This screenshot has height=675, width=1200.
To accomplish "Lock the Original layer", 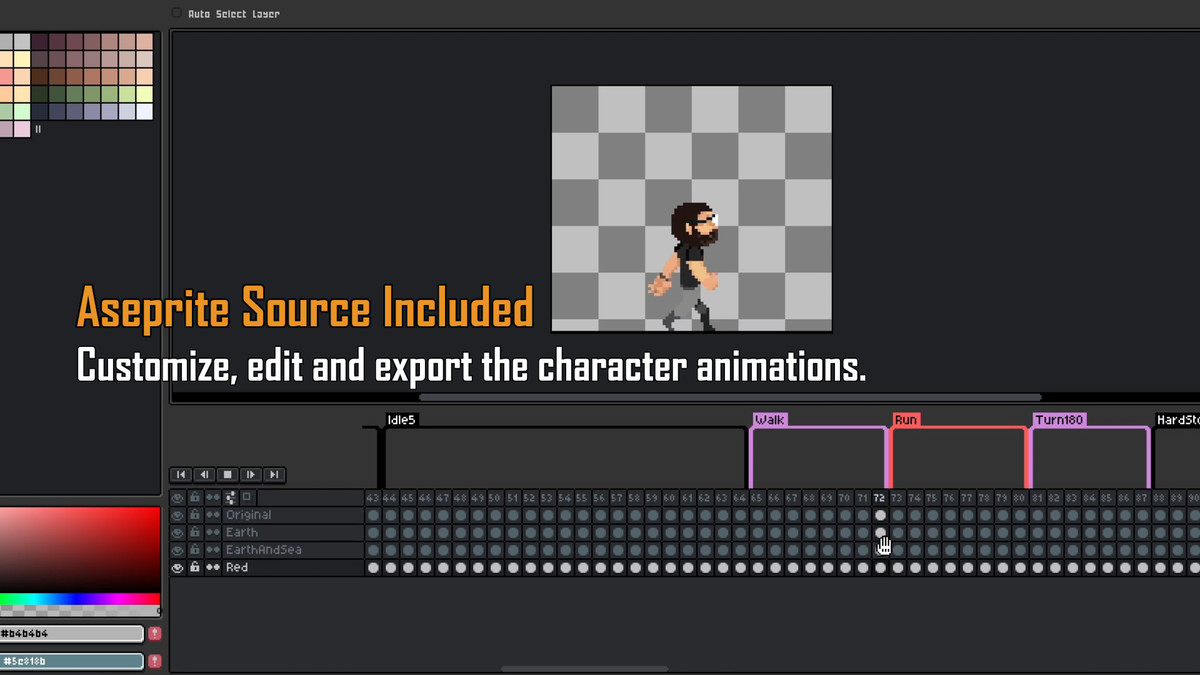I will point(195,515).
